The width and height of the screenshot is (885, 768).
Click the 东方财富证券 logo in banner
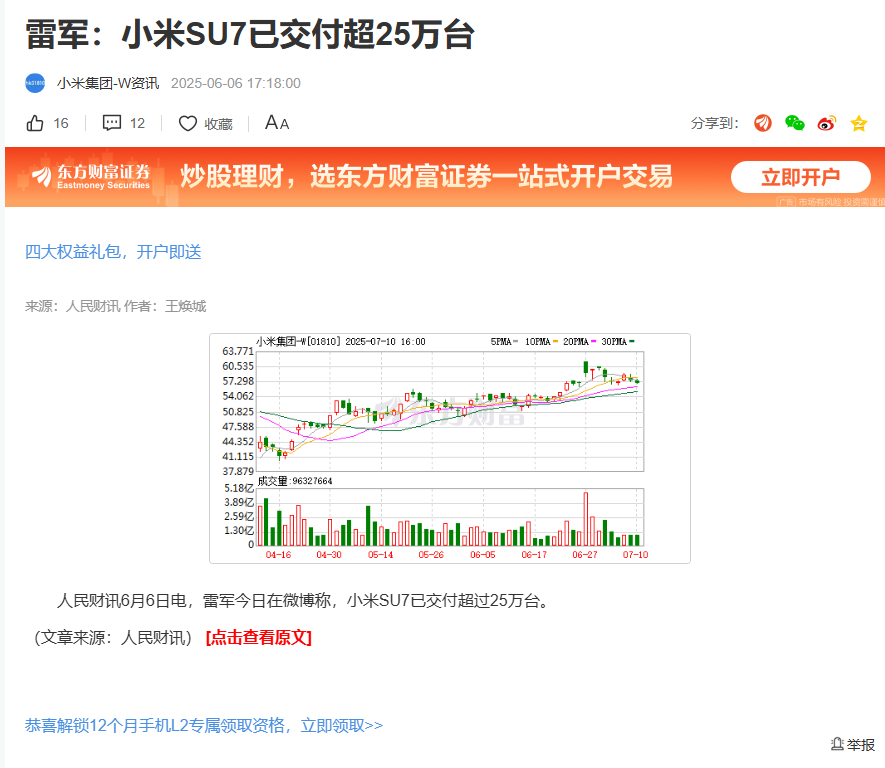(x=91, y=176)
